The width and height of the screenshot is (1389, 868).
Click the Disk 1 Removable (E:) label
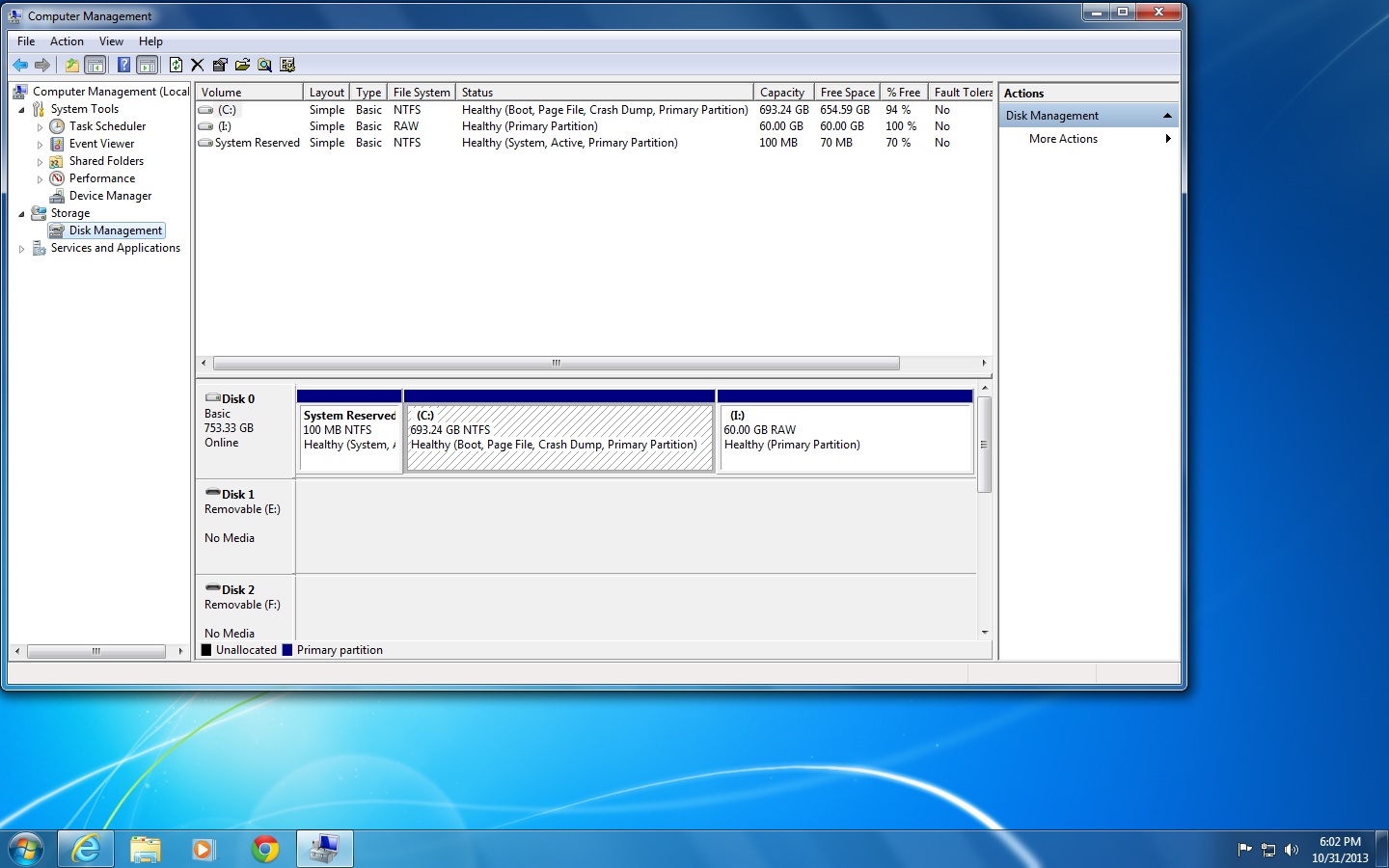tap(242, 509)
